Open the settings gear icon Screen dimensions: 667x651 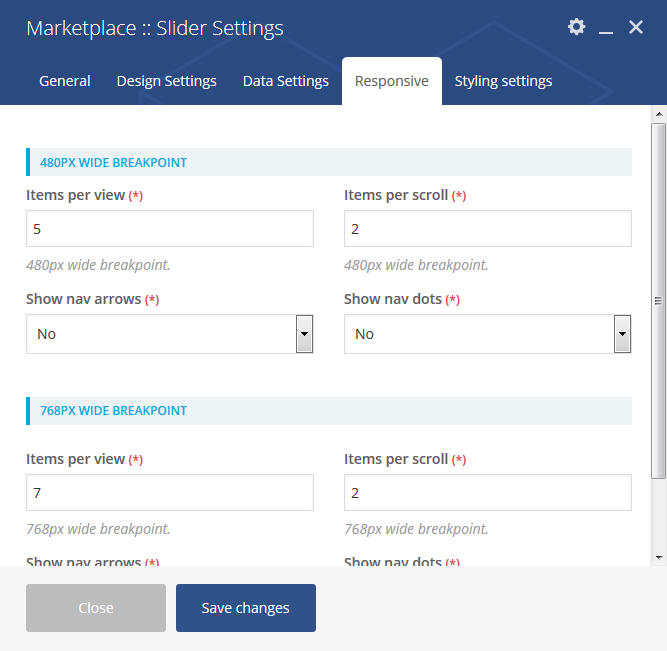pos(576,27)
